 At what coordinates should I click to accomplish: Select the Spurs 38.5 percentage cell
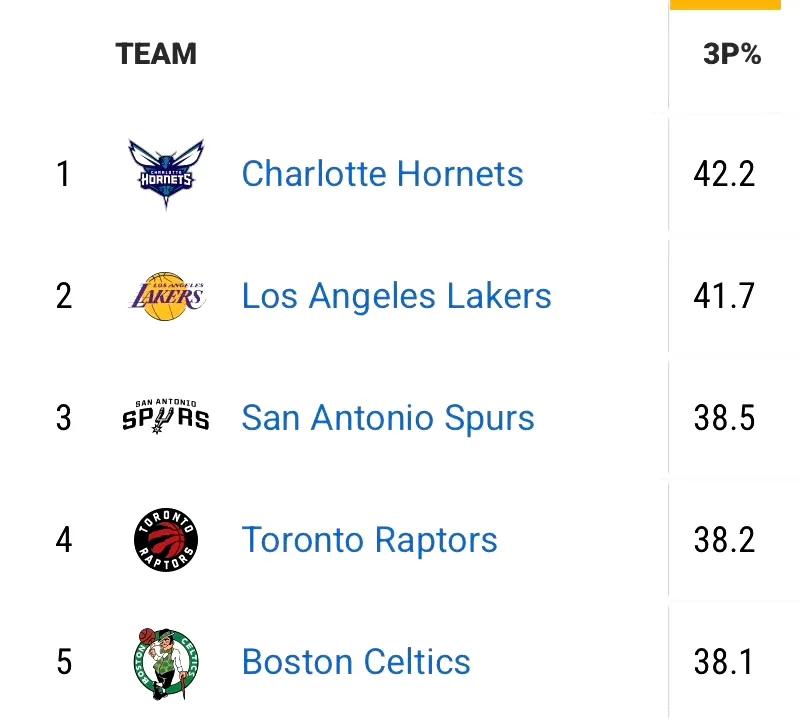click(x=724, y=418)
